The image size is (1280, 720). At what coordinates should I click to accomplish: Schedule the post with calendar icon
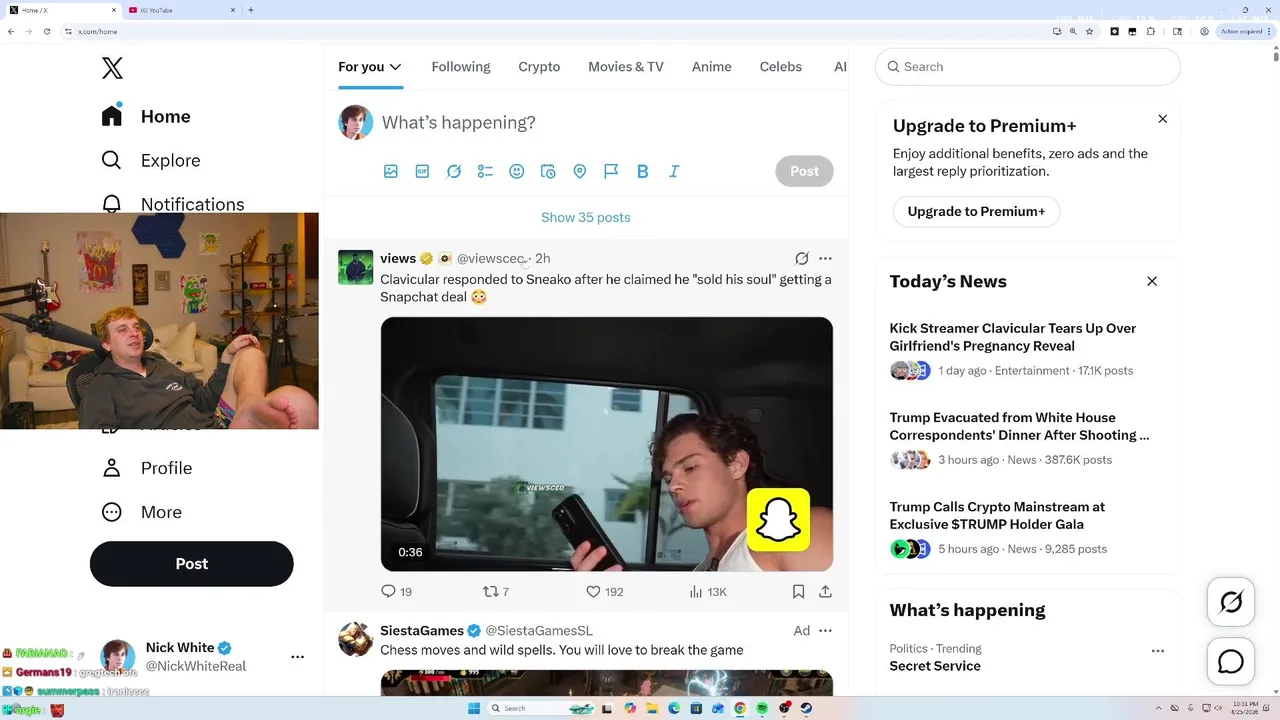tap(548, 171)
